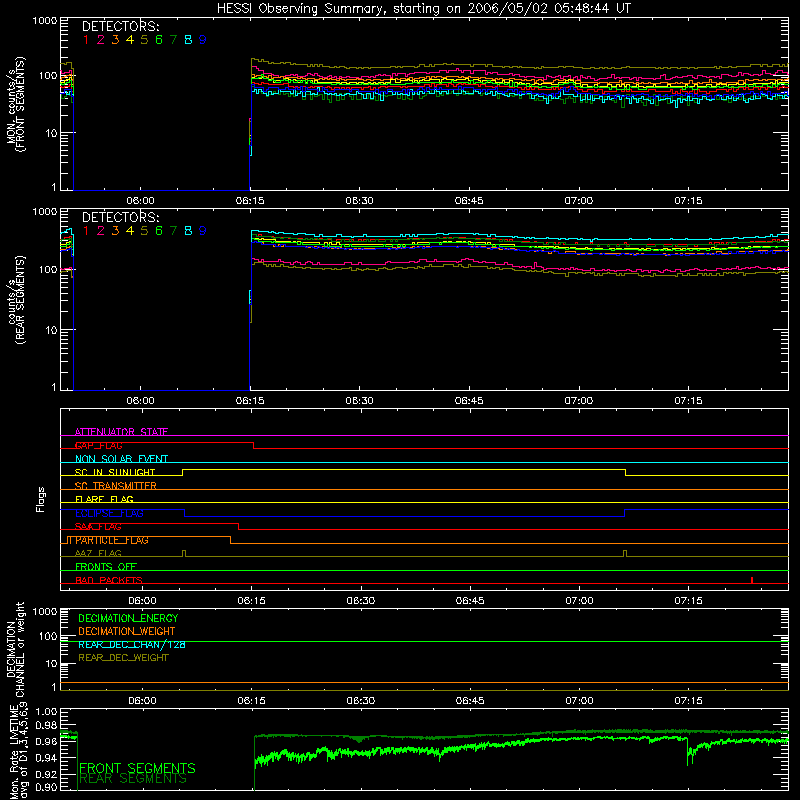Click the DETECTORS: label in front segments plot
Viewport: 800px width, 800px height.
point(120,26)
